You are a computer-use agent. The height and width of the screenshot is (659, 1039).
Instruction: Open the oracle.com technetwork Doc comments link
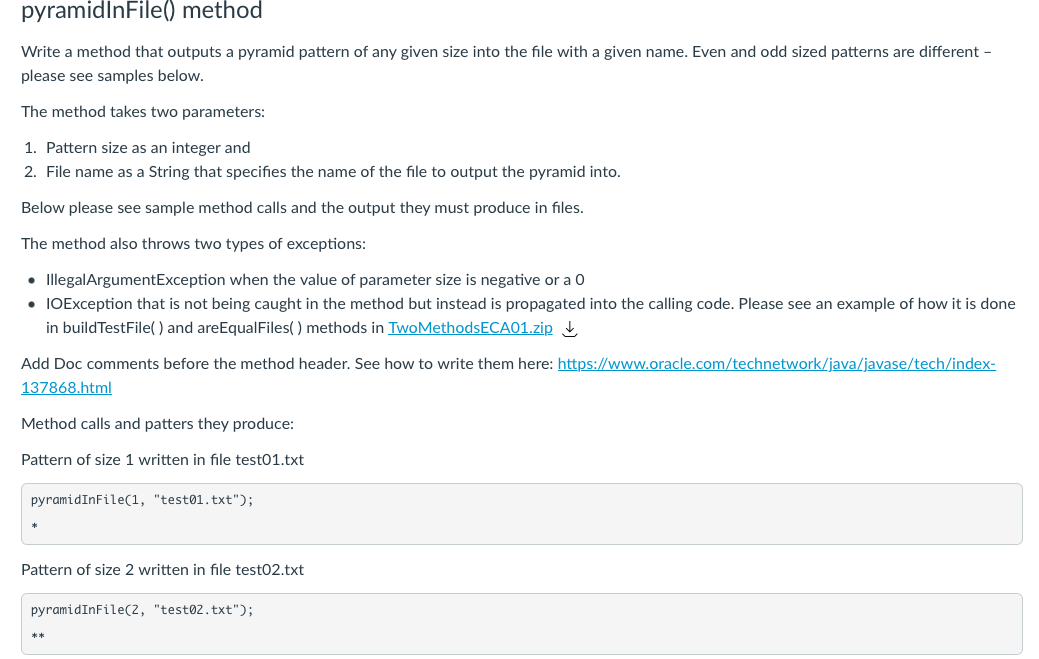[777, 364]
